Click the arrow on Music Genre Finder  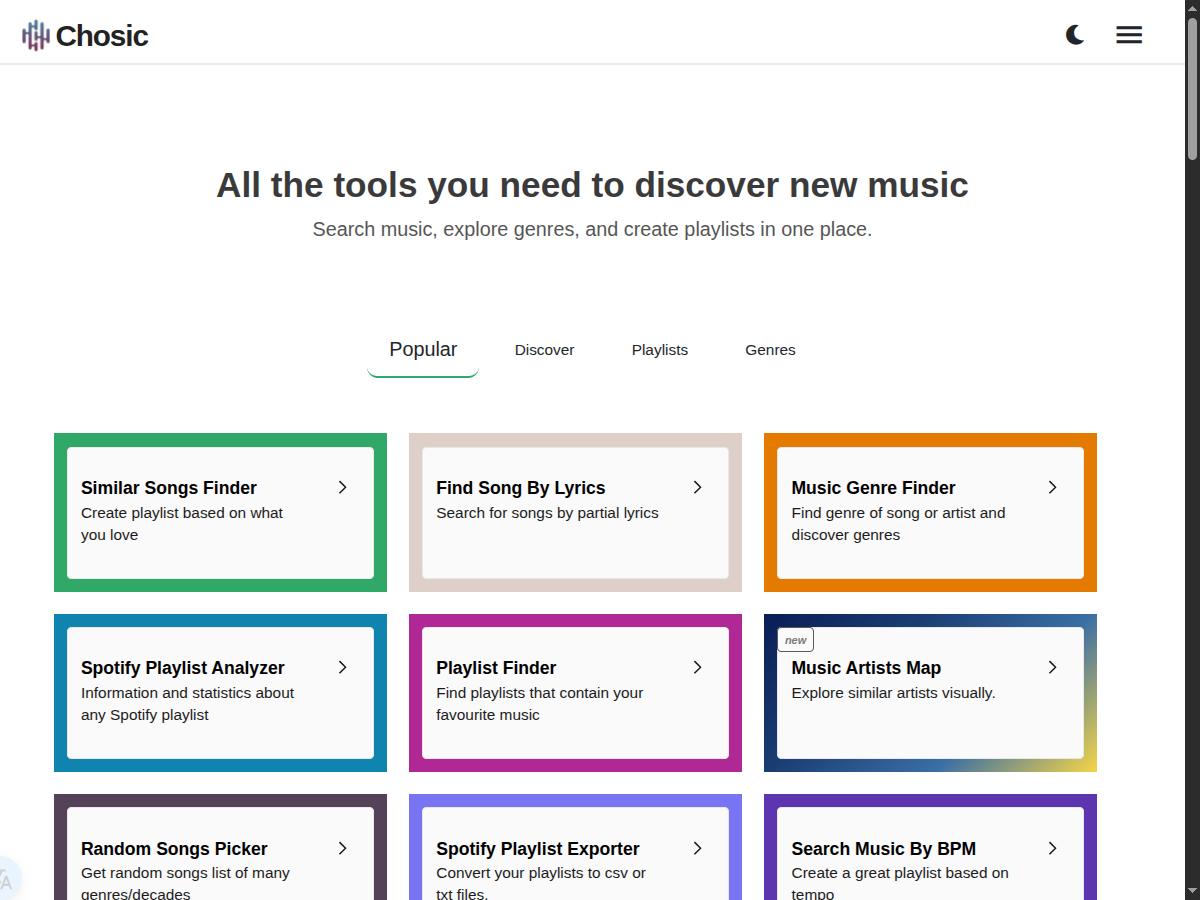click(1052, 487)
